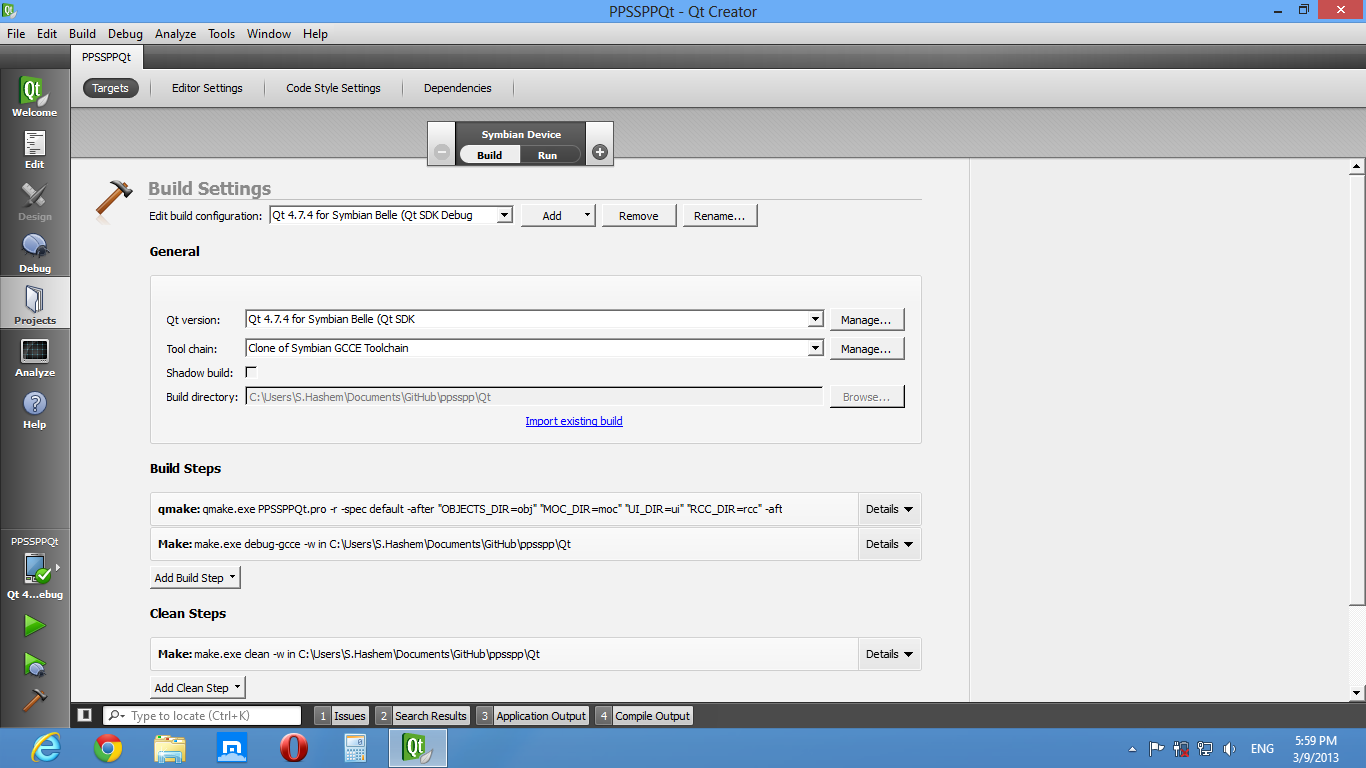
Task: Open the Help mode
Action: tap(35, 409)
